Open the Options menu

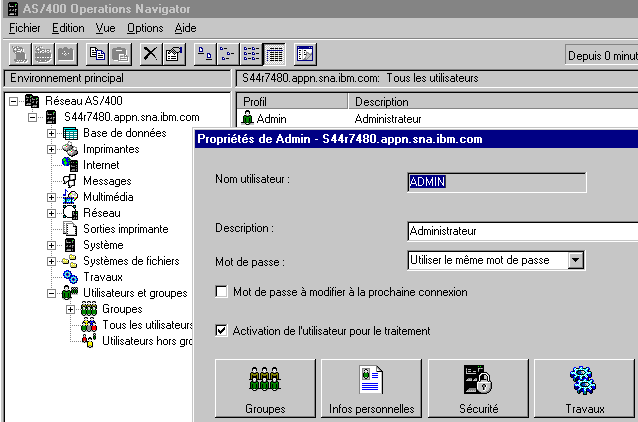tap(145, 28)
